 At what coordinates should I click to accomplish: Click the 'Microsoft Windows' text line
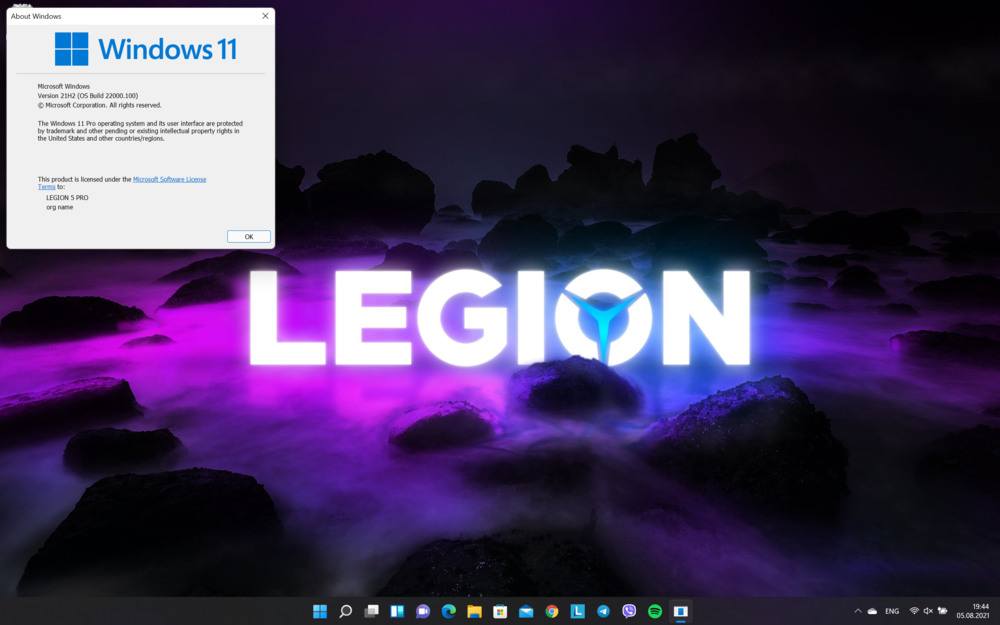tap(64, 86)
